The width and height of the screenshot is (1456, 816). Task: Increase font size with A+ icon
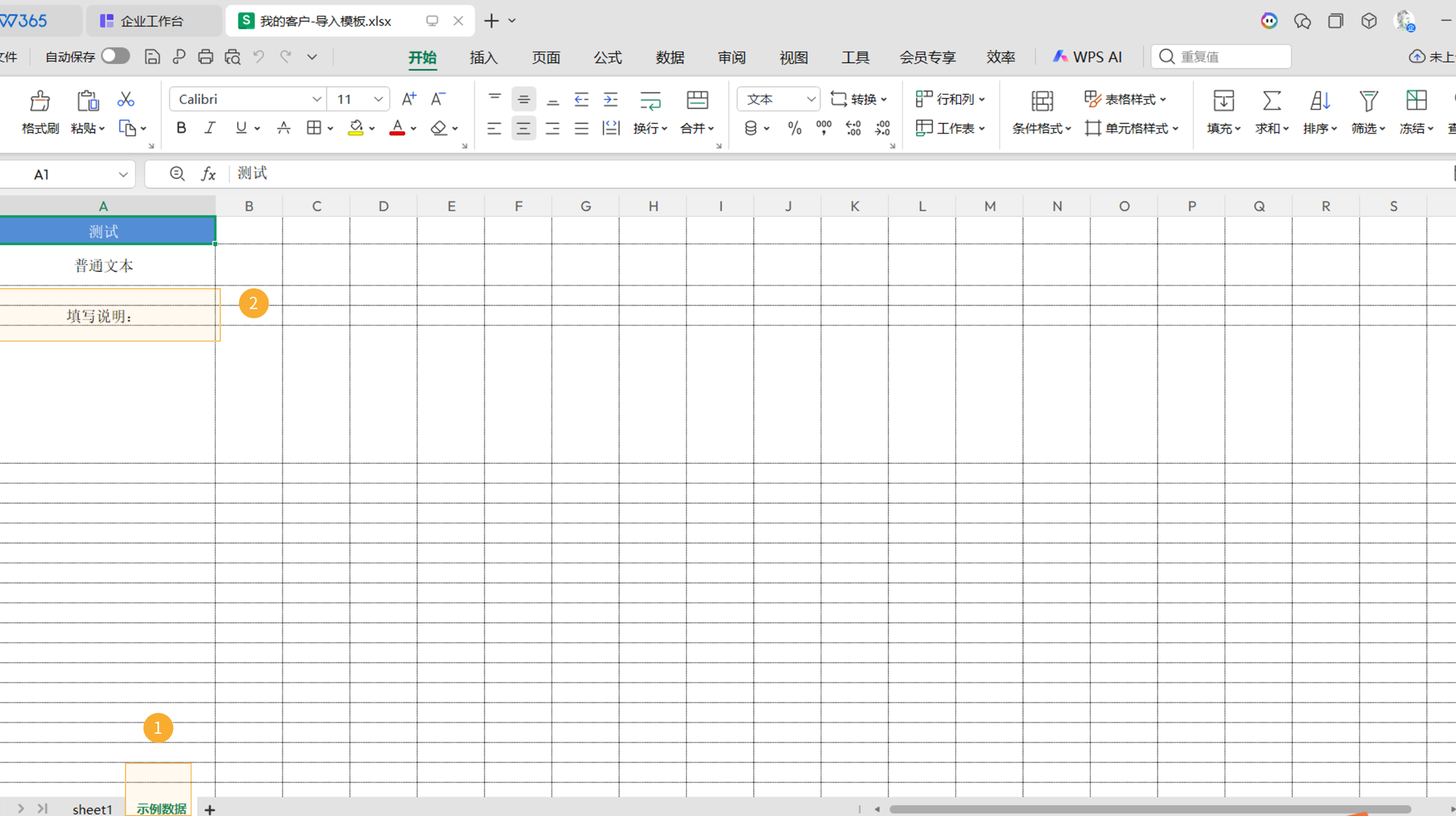[x=409, y=99]
